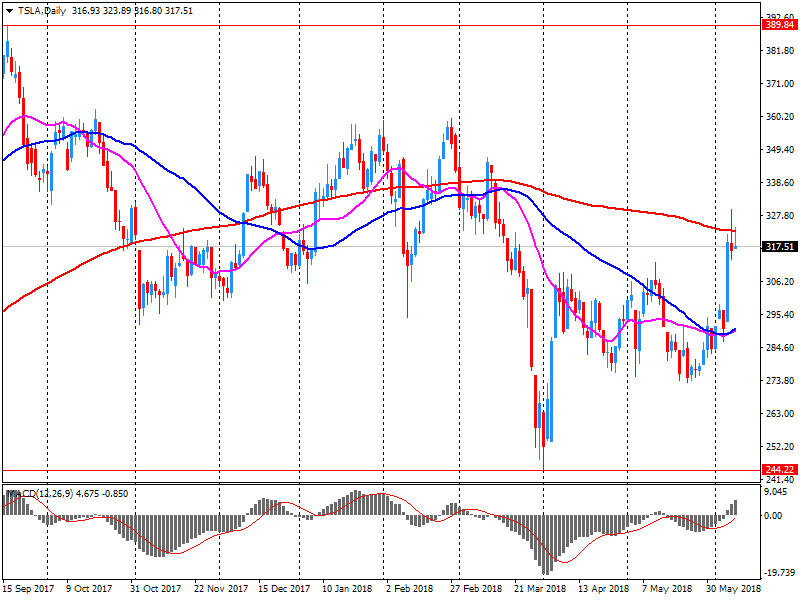Click the 9.045 MACD scale value
The height and width of the screenshot is (600, 800).
click(x=776, y=492)
